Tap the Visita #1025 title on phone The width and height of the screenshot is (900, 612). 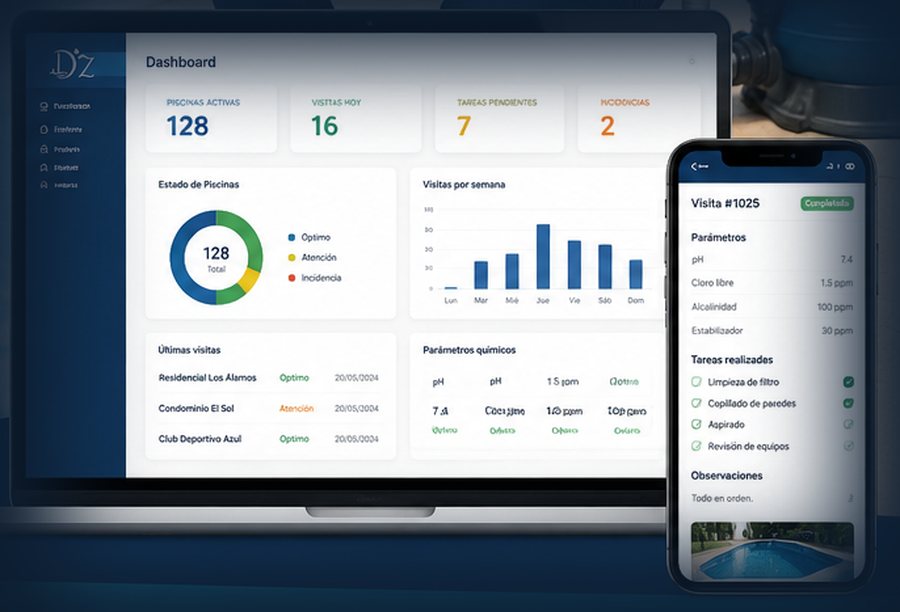pos(725,203)
